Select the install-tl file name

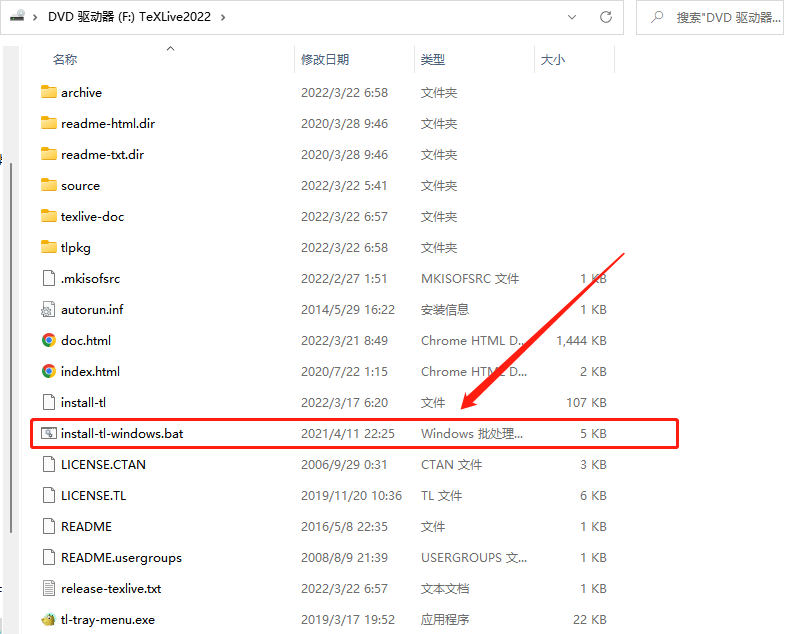click(83, 403)
